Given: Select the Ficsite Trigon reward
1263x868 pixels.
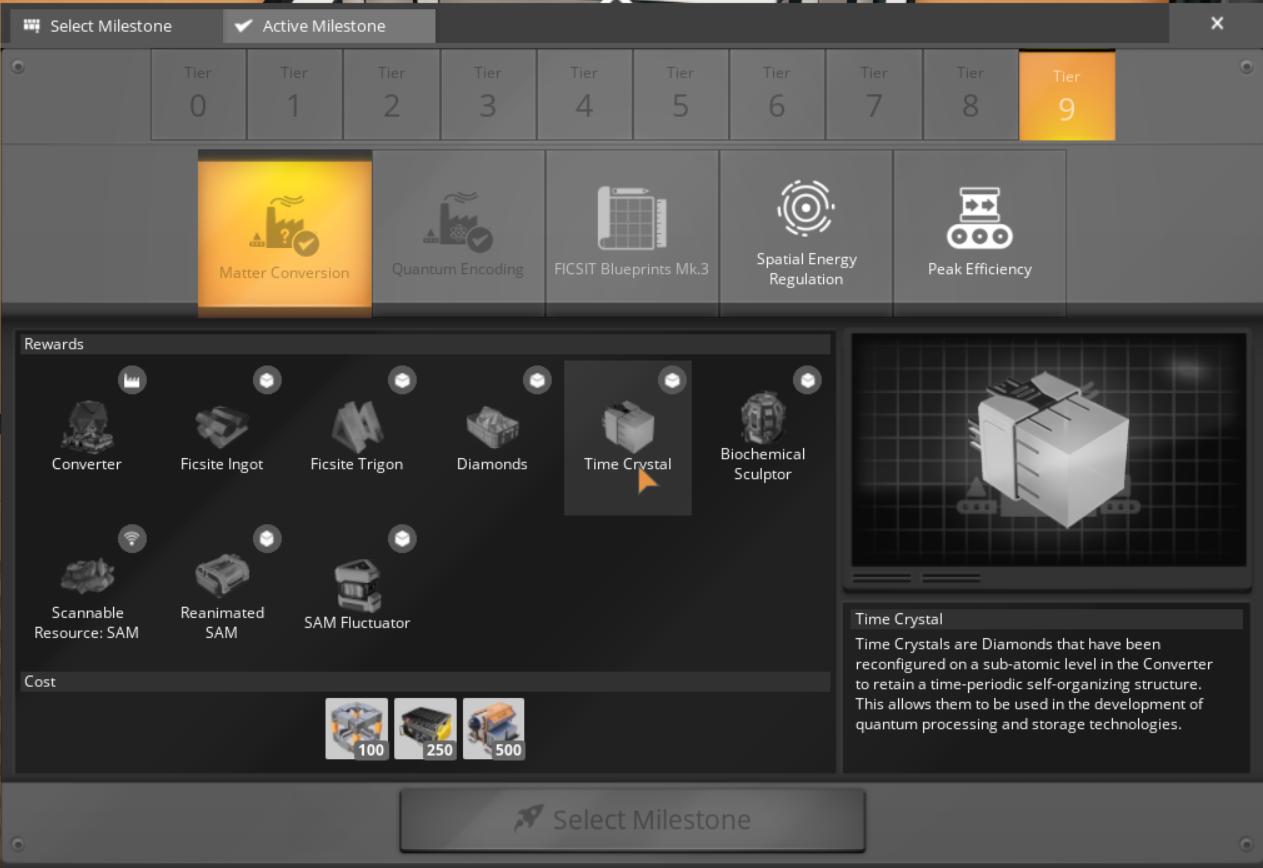Looking at the screenshot, I should [x=356, y=425].
